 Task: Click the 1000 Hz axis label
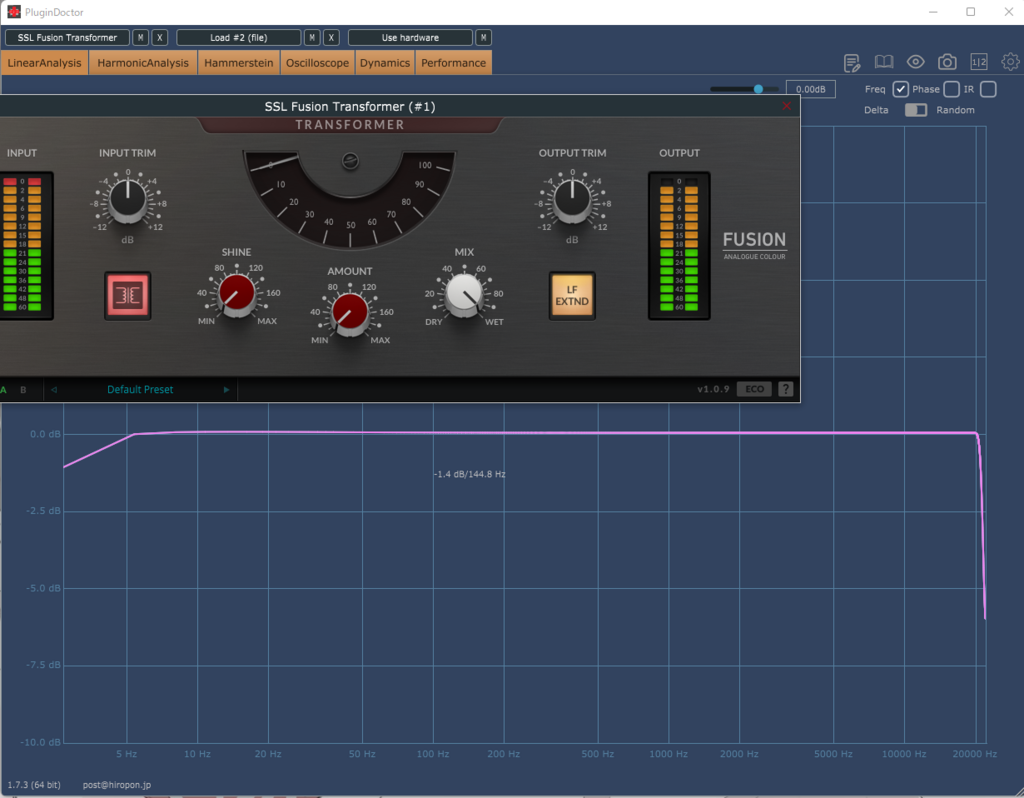[668, 754]
